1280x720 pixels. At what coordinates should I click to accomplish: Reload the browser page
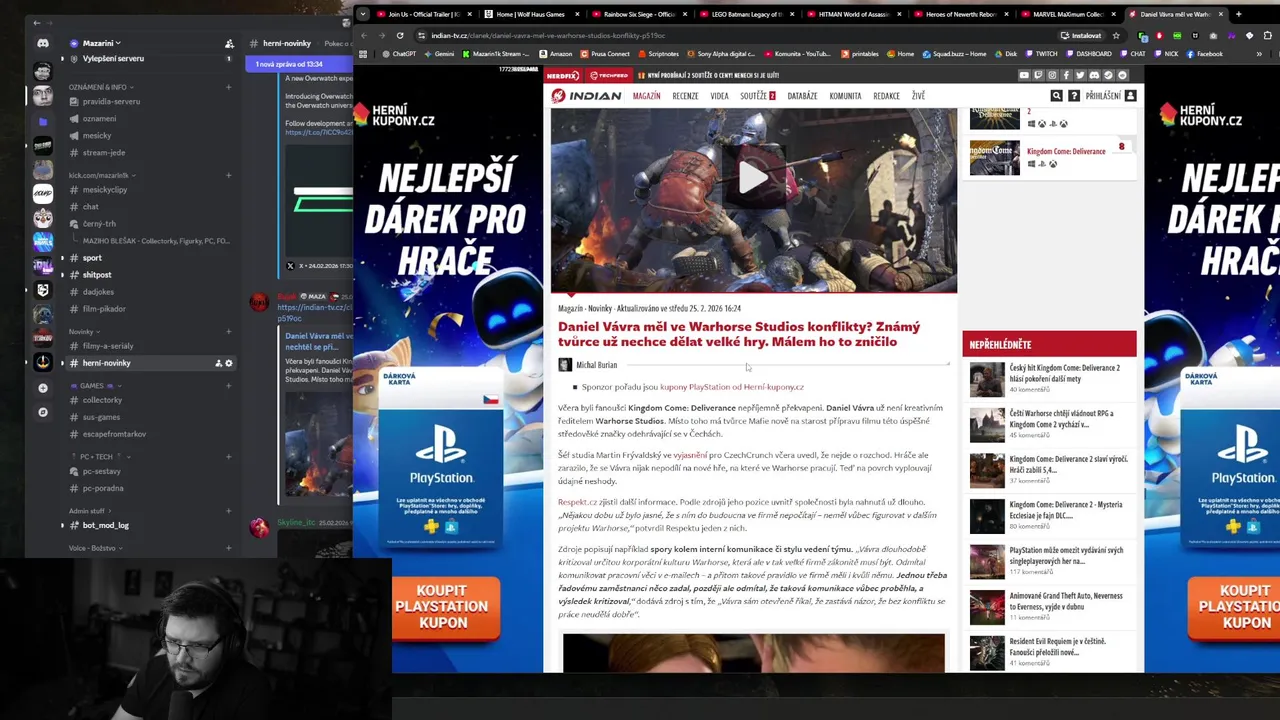click(x=400, y=35)
